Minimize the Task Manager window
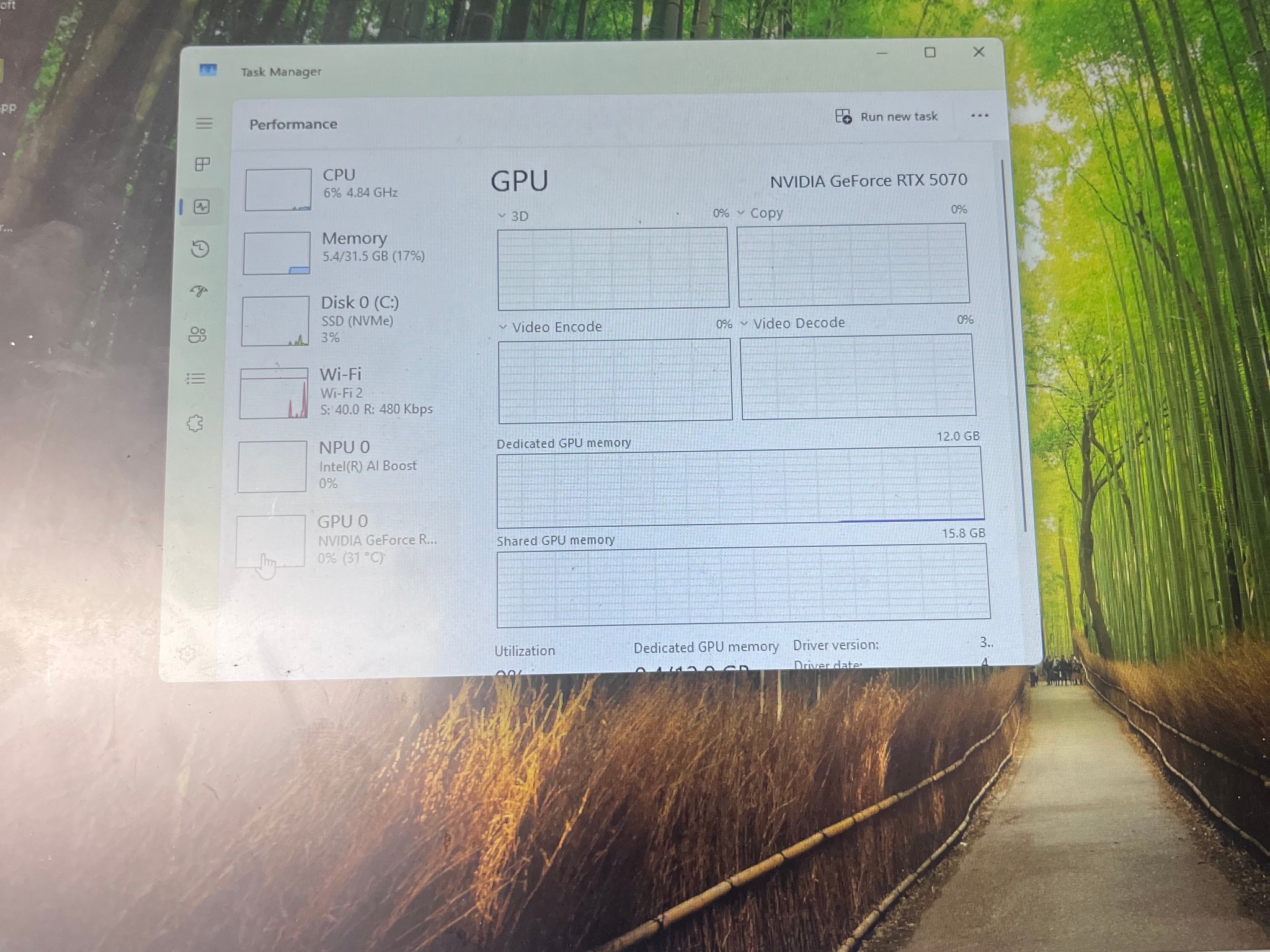 [882, 53]
